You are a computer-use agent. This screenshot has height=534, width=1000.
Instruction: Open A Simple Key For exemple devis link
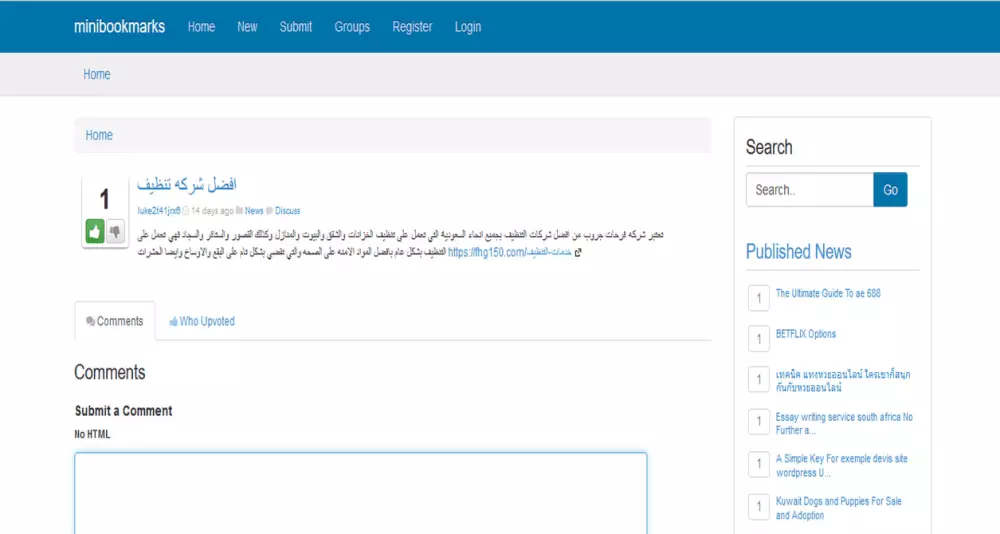[x=841, y=466]
